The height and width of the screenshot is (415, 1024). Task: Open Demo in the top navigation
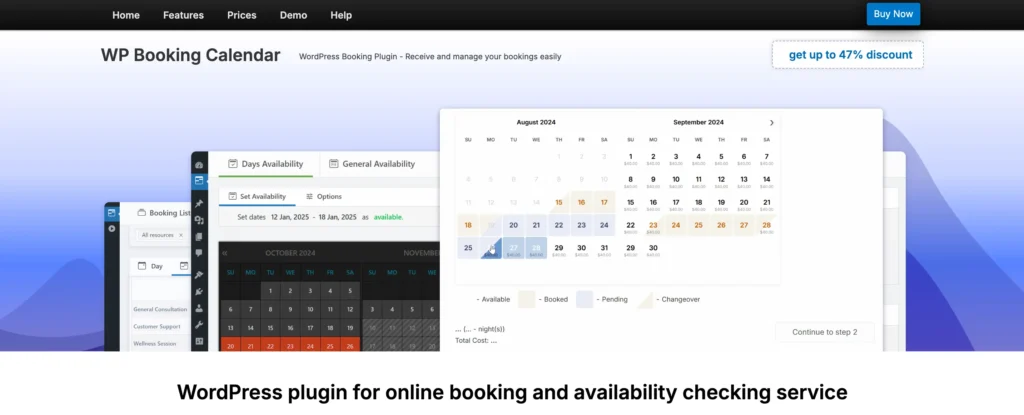click(293, 15)
